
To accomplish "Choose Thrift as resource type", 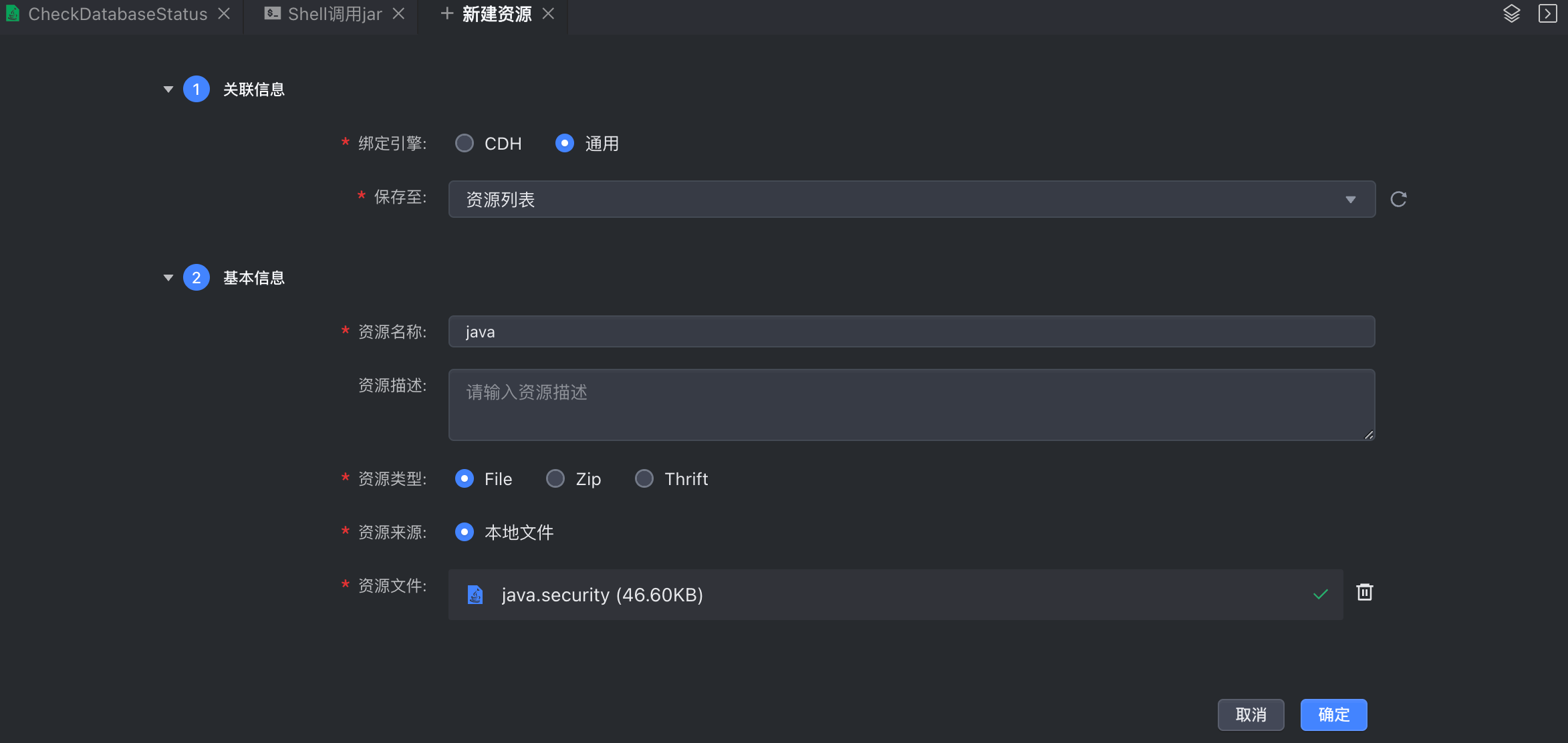I will tap(644, 479).
